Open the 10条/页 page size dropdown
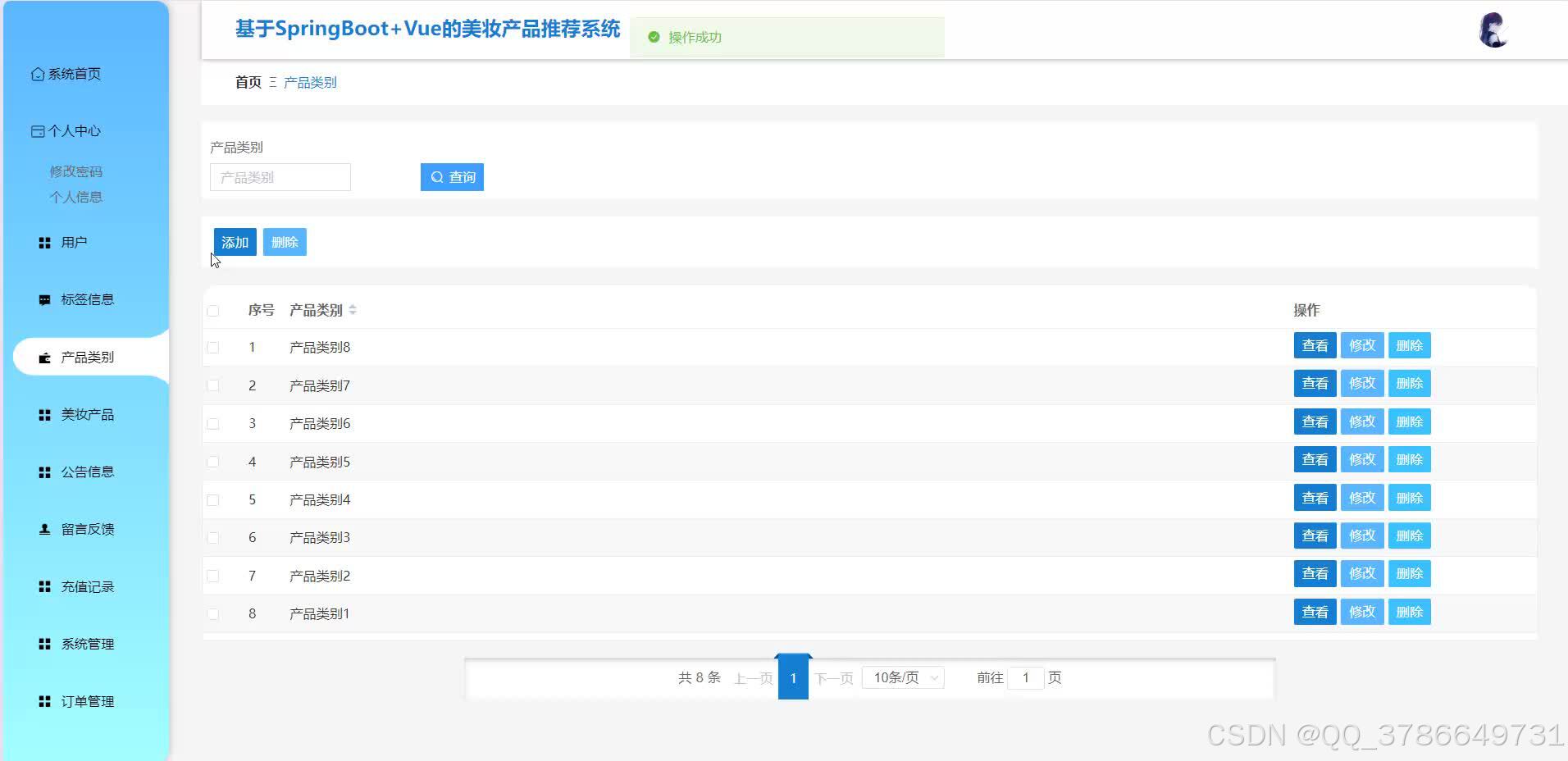This screenshot has width=1568, height=761. 902,677
